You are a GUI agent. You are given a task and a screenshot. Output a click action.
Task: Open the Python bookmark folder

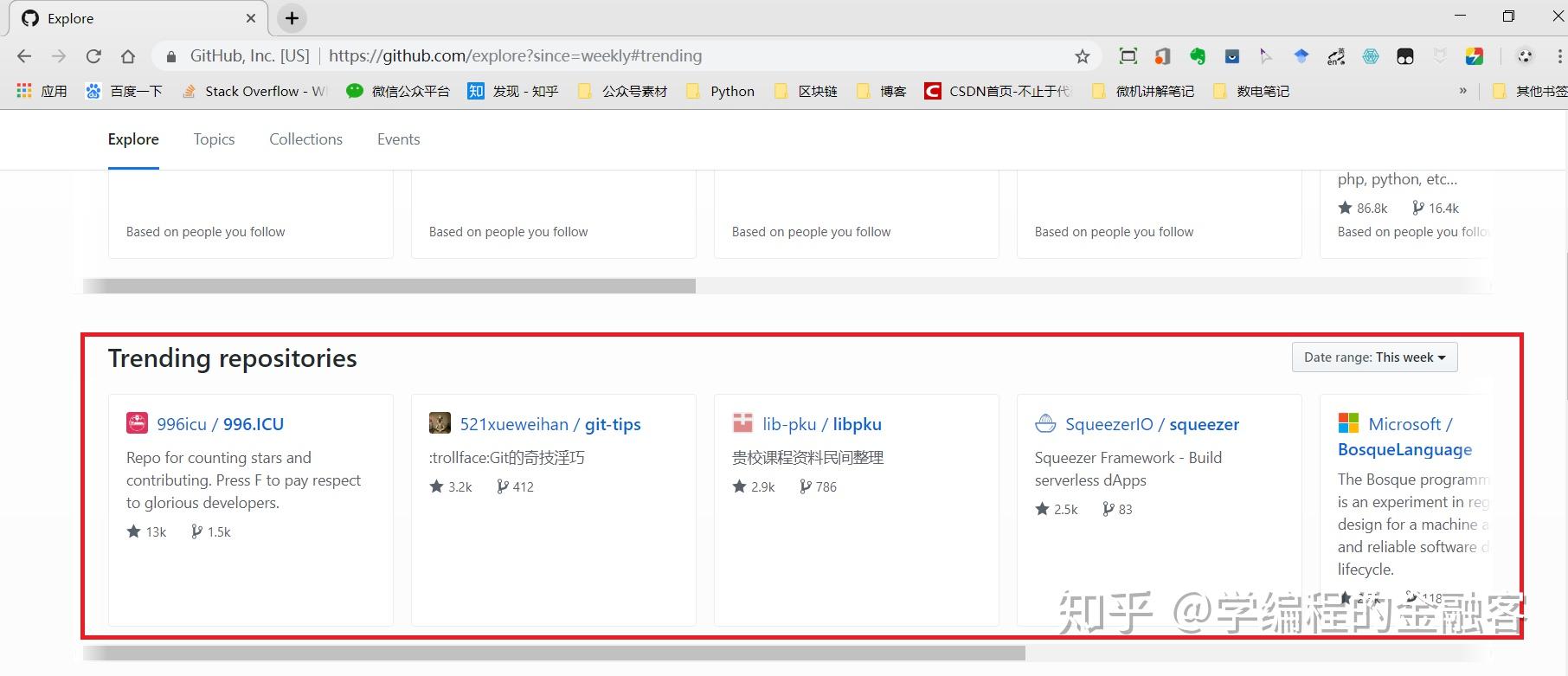tap(721, 91)
